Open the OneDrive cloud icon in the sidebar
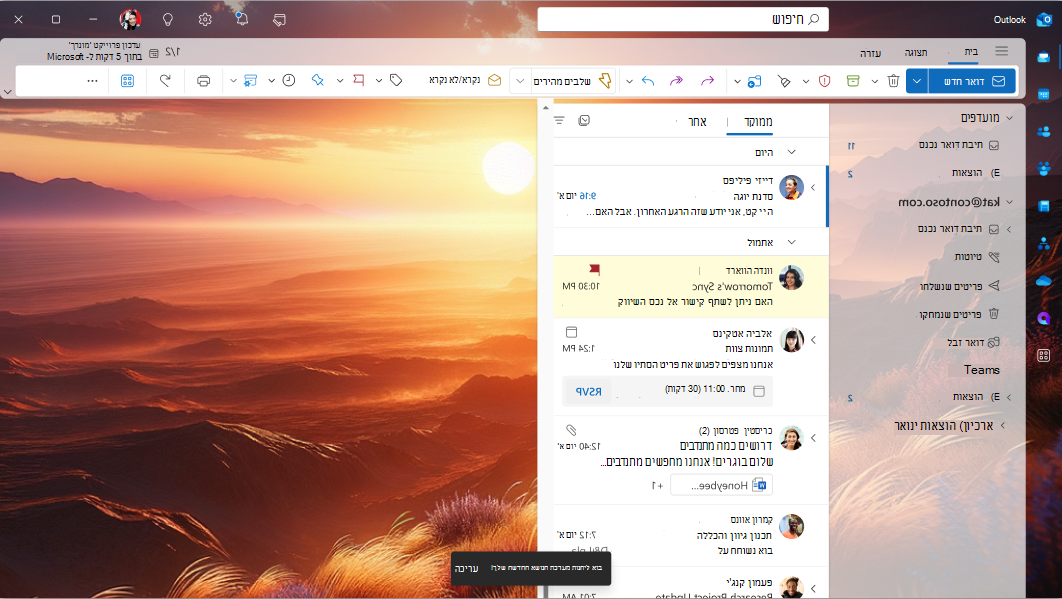This screenshot has width=1062, height=599. pos(1044,281)
